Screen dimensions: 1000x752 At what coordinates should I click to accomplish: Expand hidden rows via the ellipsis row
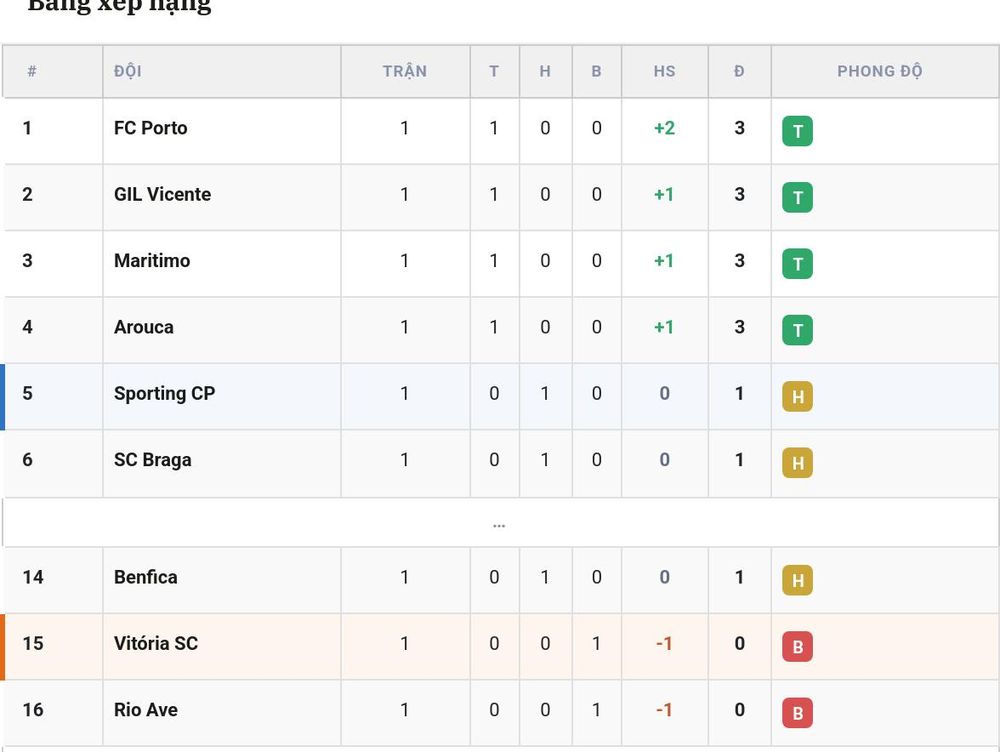[x=499, y=523]
